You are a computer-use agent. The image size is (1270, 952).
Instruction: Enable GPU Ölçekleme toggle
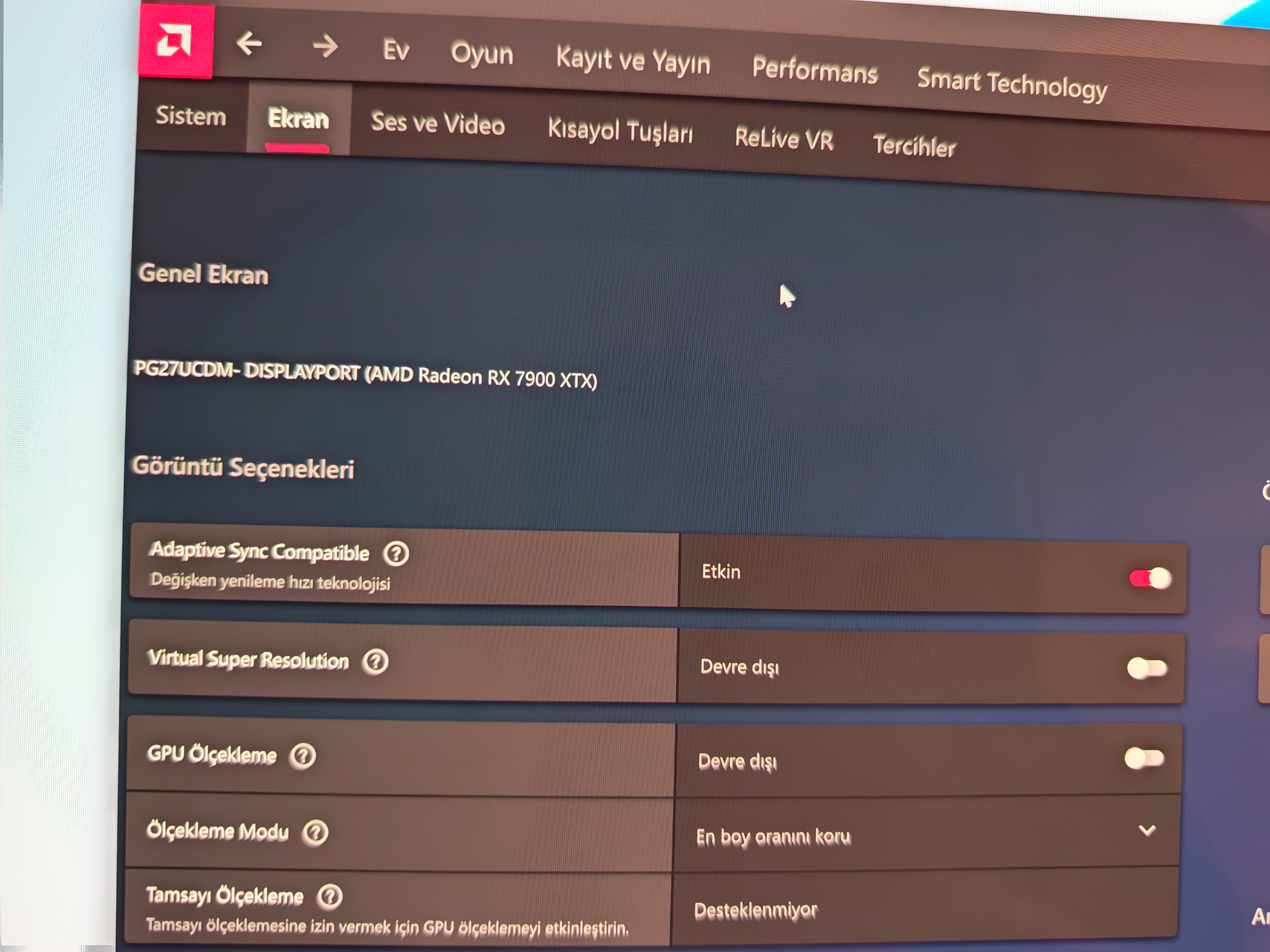(x=1144, y=758)
